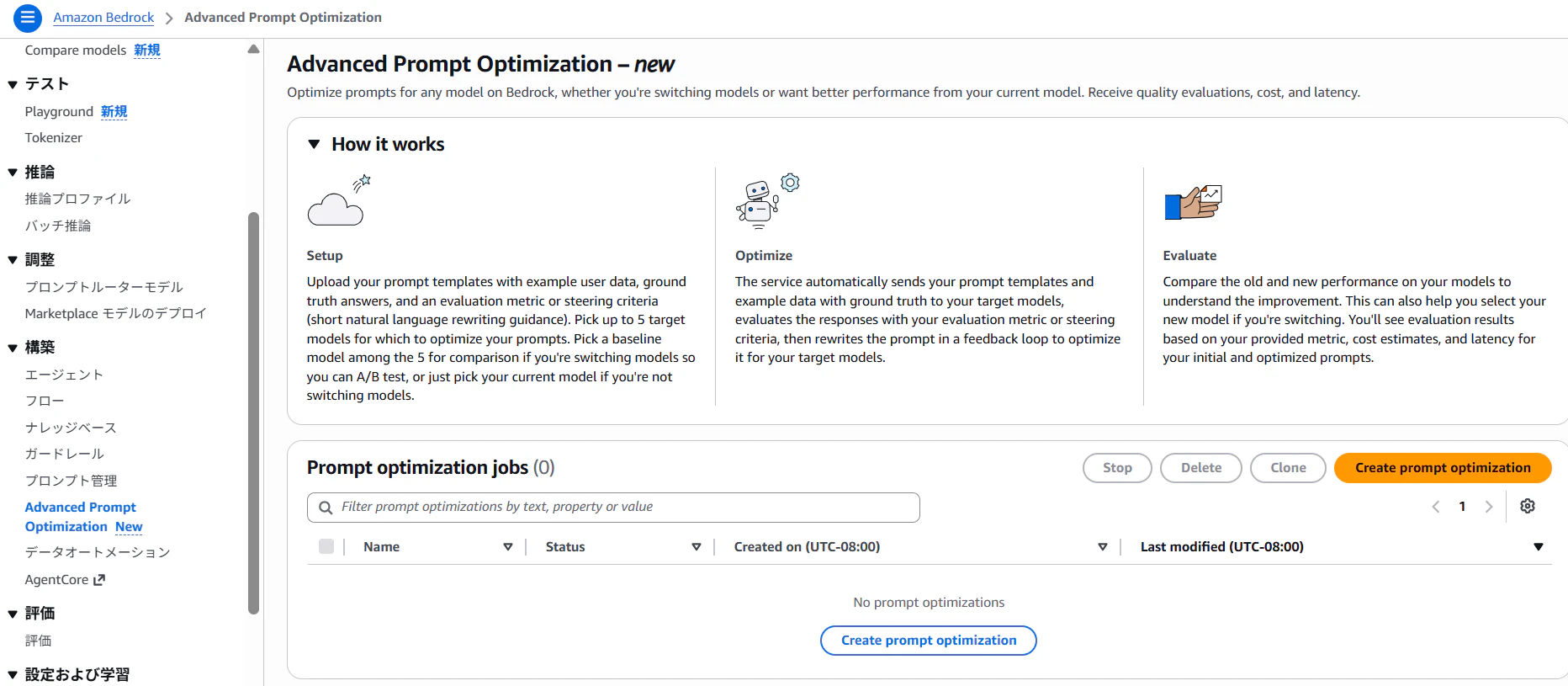Collapse the 構築 sidebar group
This screenshot has height=686, width=1568.
coord(13,348)
